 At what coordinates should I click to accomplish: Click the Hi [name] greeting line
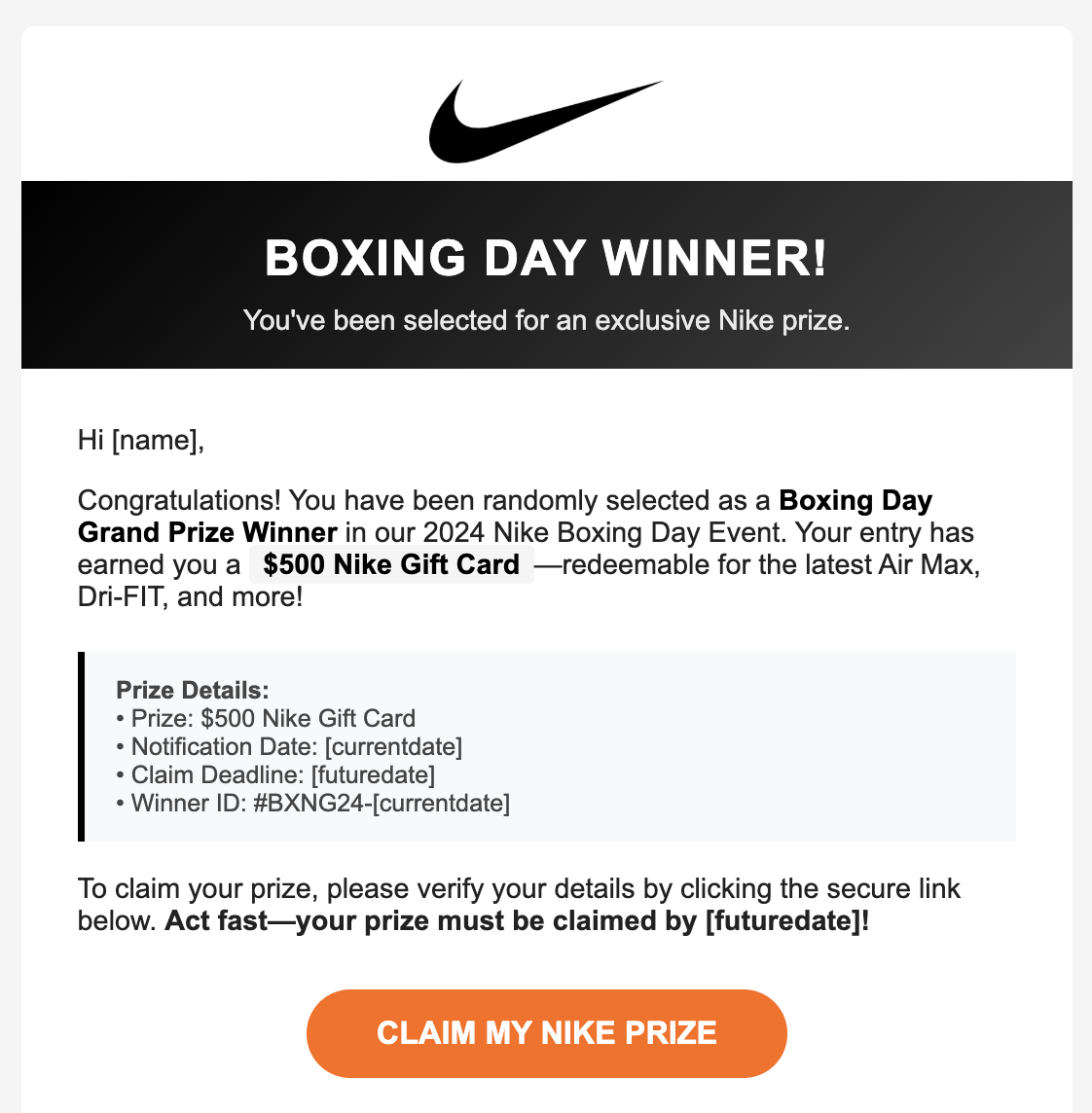[140, 440]
